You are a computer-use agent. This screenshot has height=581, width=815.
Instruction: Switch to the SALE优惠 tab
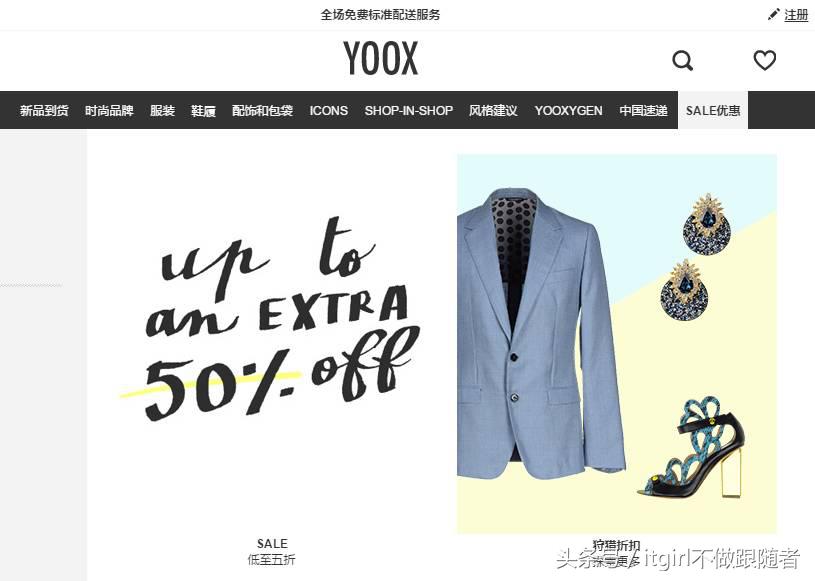[x=713, y=110]
